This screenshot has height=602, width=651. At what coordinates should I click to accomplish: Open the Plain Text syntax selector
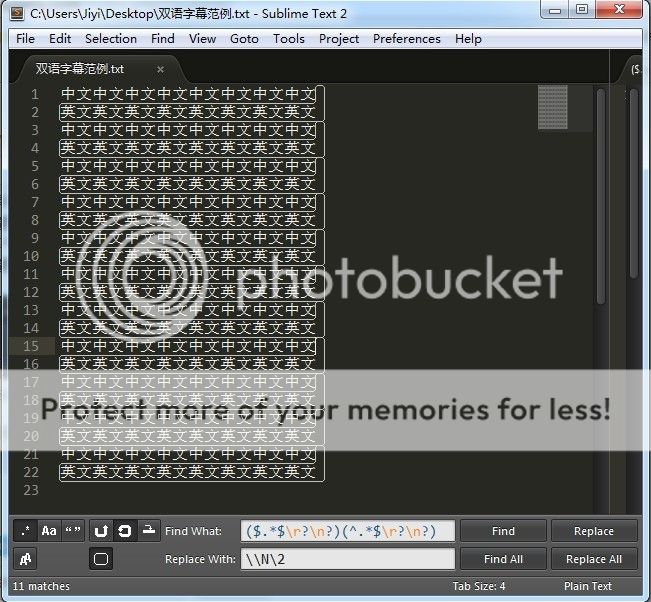pyautogui.click(x=587, y=586)
